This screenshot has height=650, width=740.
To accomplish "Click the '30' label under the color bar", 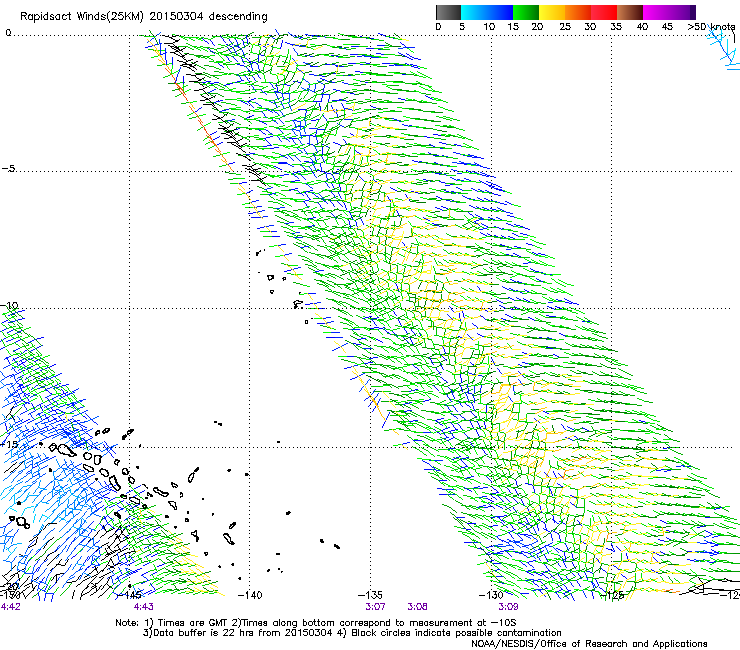I will [x=590, y=27].
